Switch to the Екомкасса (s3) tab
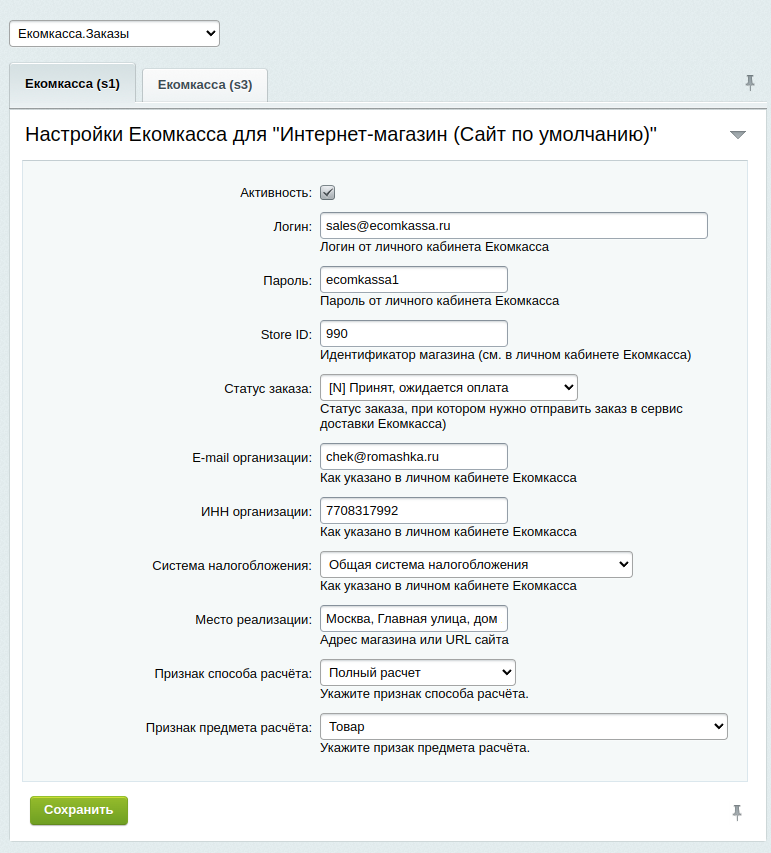Viewport: 771px width, 853px height. (205, 85)
